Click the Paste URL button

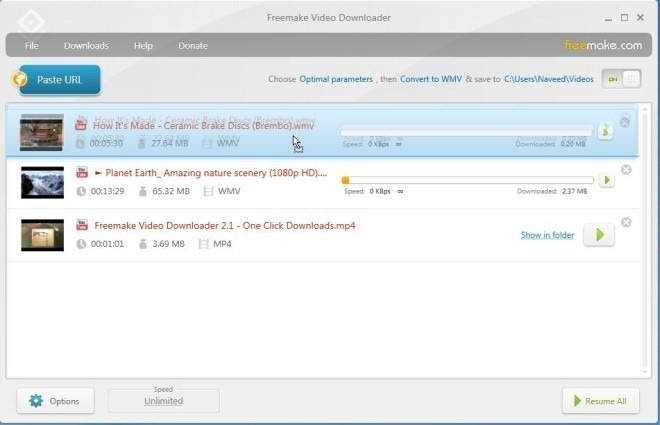[x=59, y=80]
